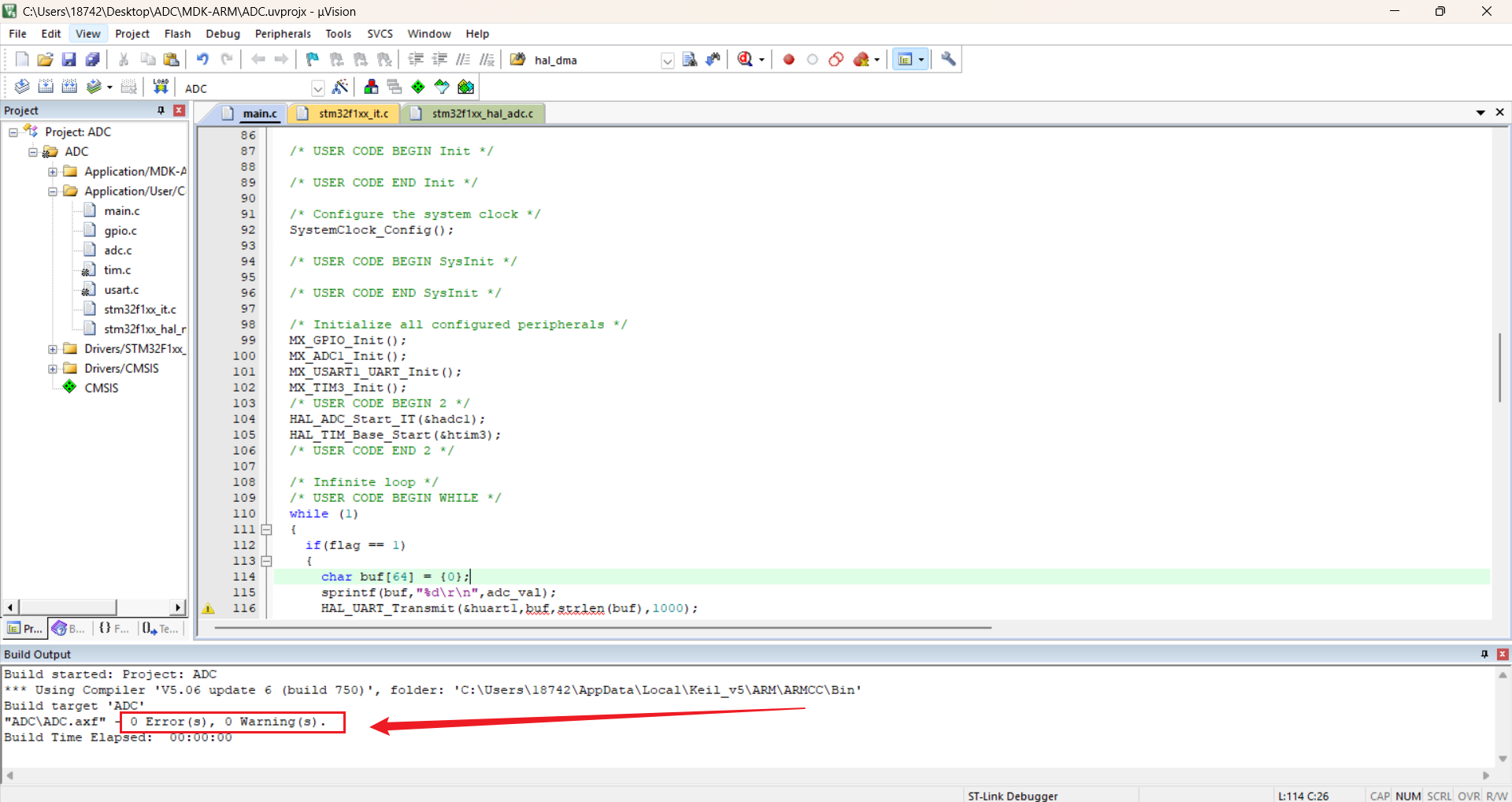Download to flash with LOAD icon
The height and width of the screenshot is (802, 1512).
[x=161, y=87]
